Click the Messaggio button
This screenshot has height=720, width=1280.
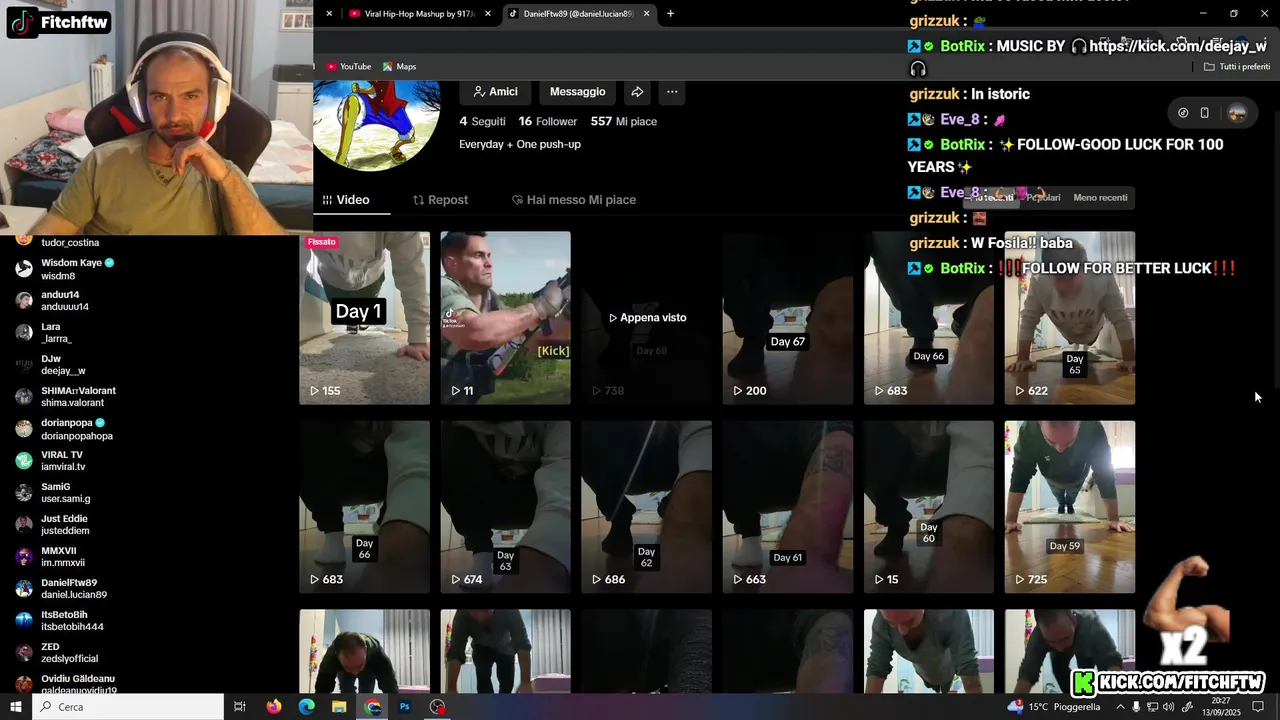(577, 92)
